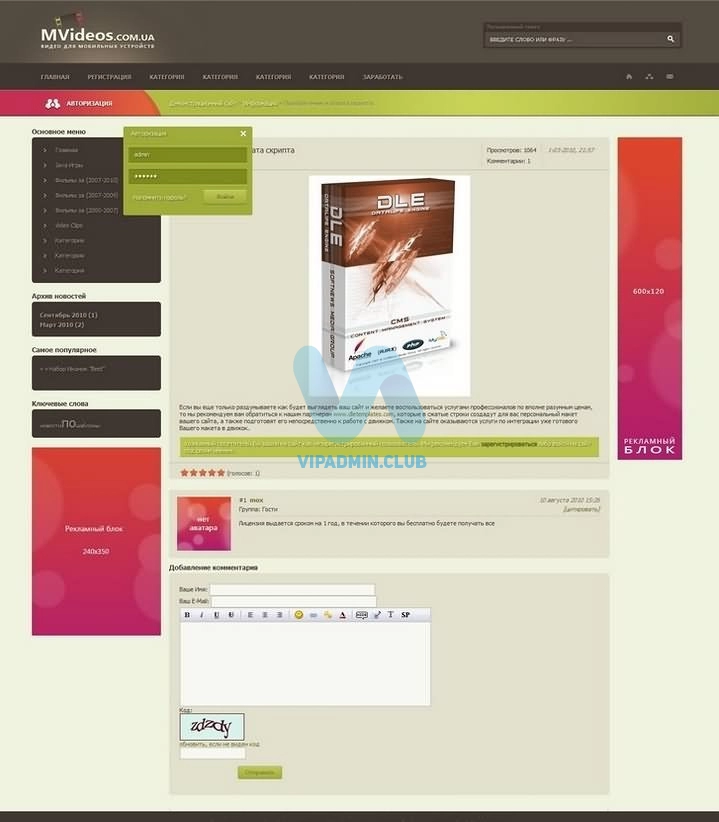The image size is (719, 822).
Task: Click the АВТОРИЗАЦИЯ tab label
Action: 89,103
